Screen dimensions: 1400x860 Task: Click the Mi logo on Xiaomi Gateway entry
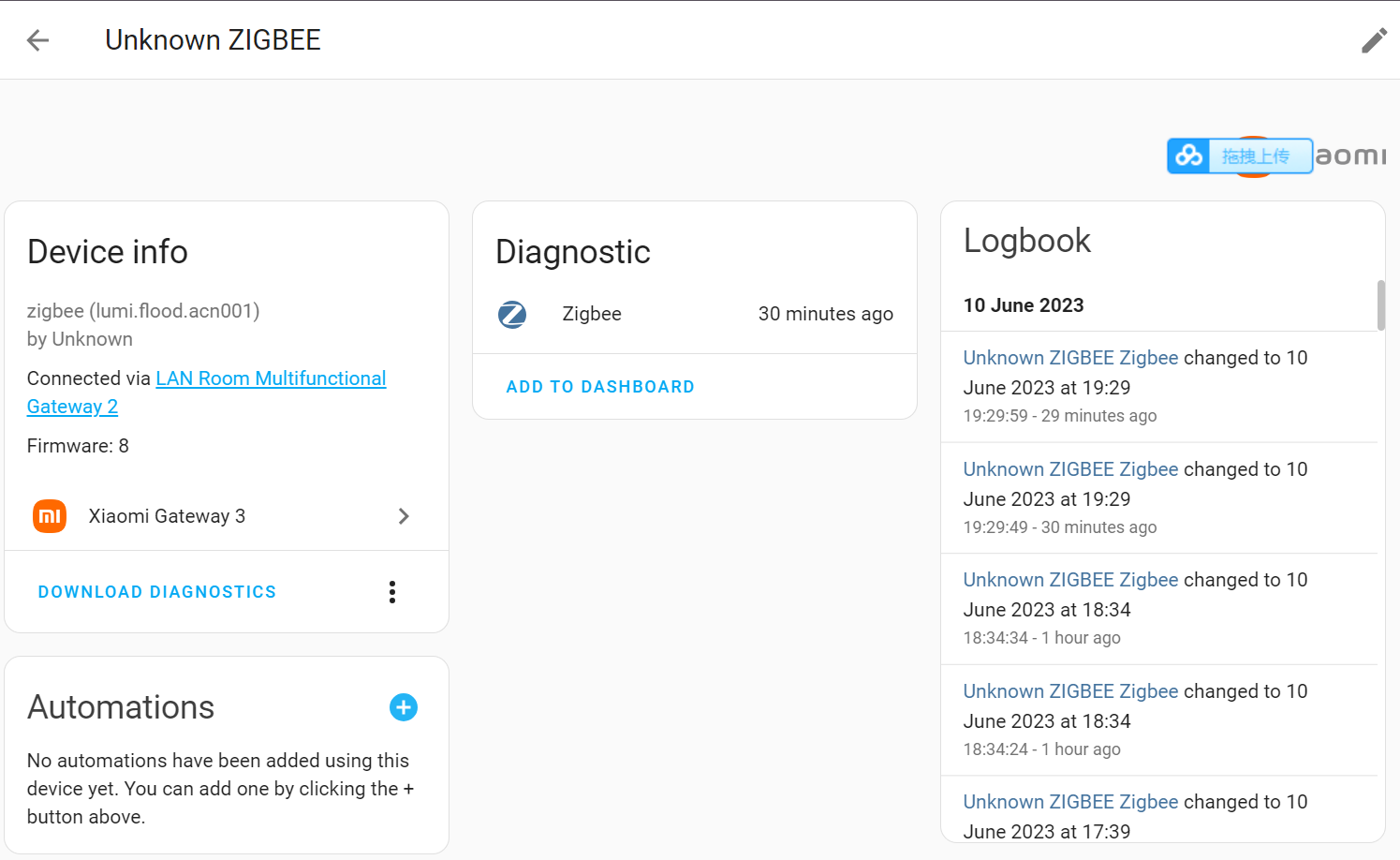pyautogui.click(x=50, y=515)
